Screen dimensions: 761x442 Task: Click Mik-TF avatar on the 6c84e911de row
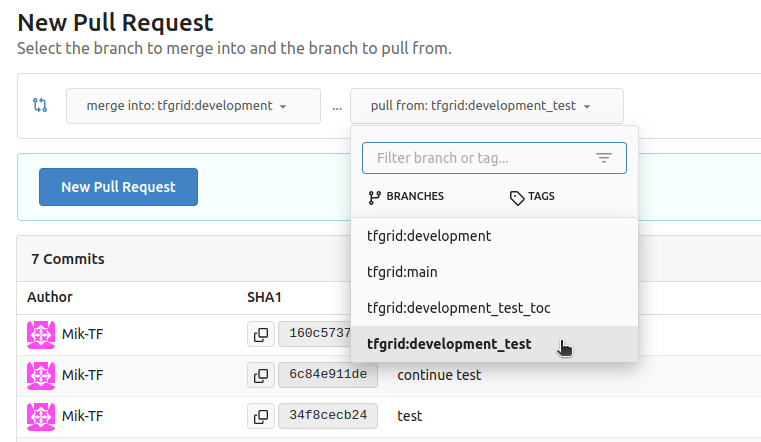[41, 375]
